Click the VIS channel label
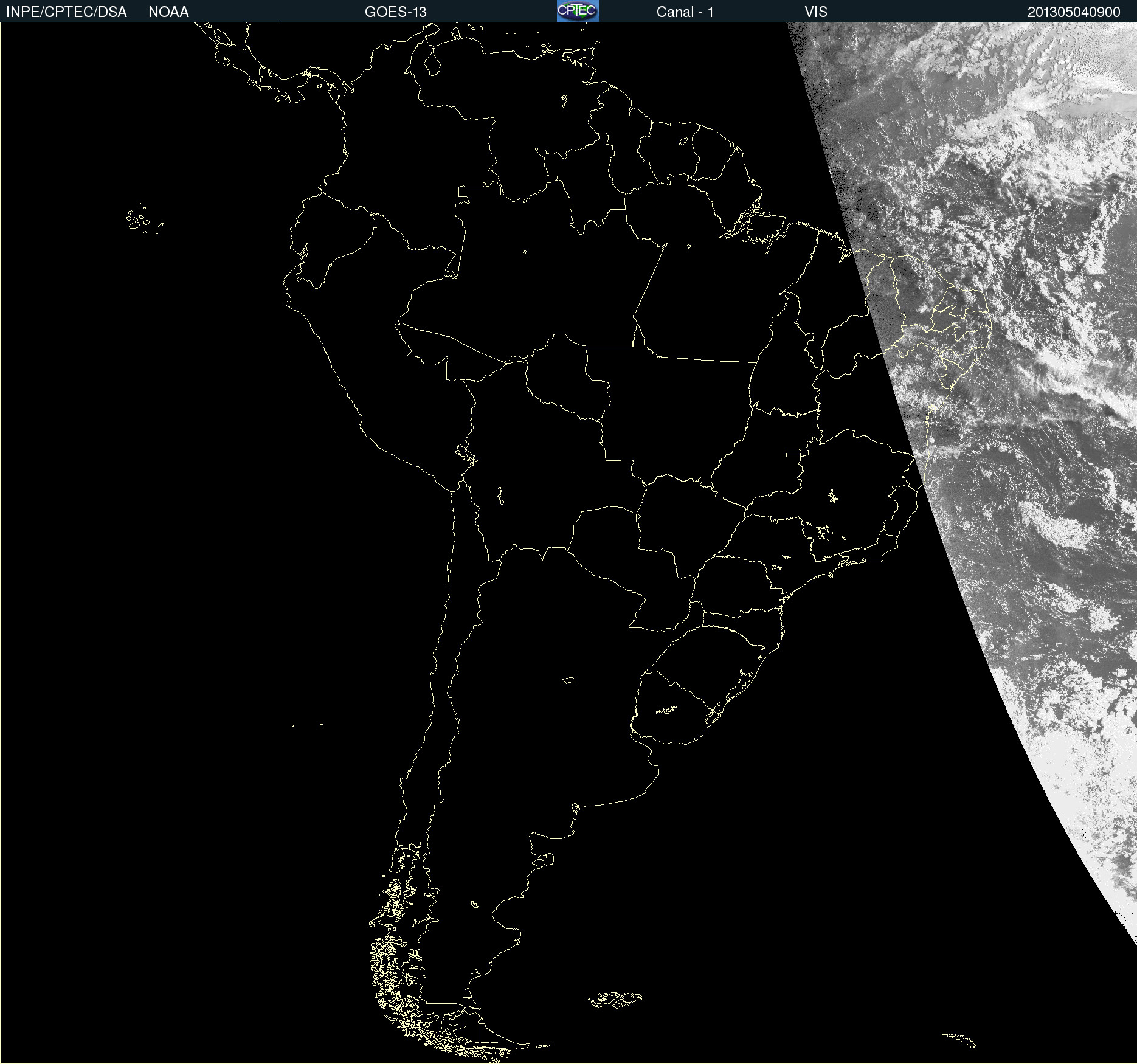The height and width of the screenshot is (1064, 1137). click(x=816, y=12)
